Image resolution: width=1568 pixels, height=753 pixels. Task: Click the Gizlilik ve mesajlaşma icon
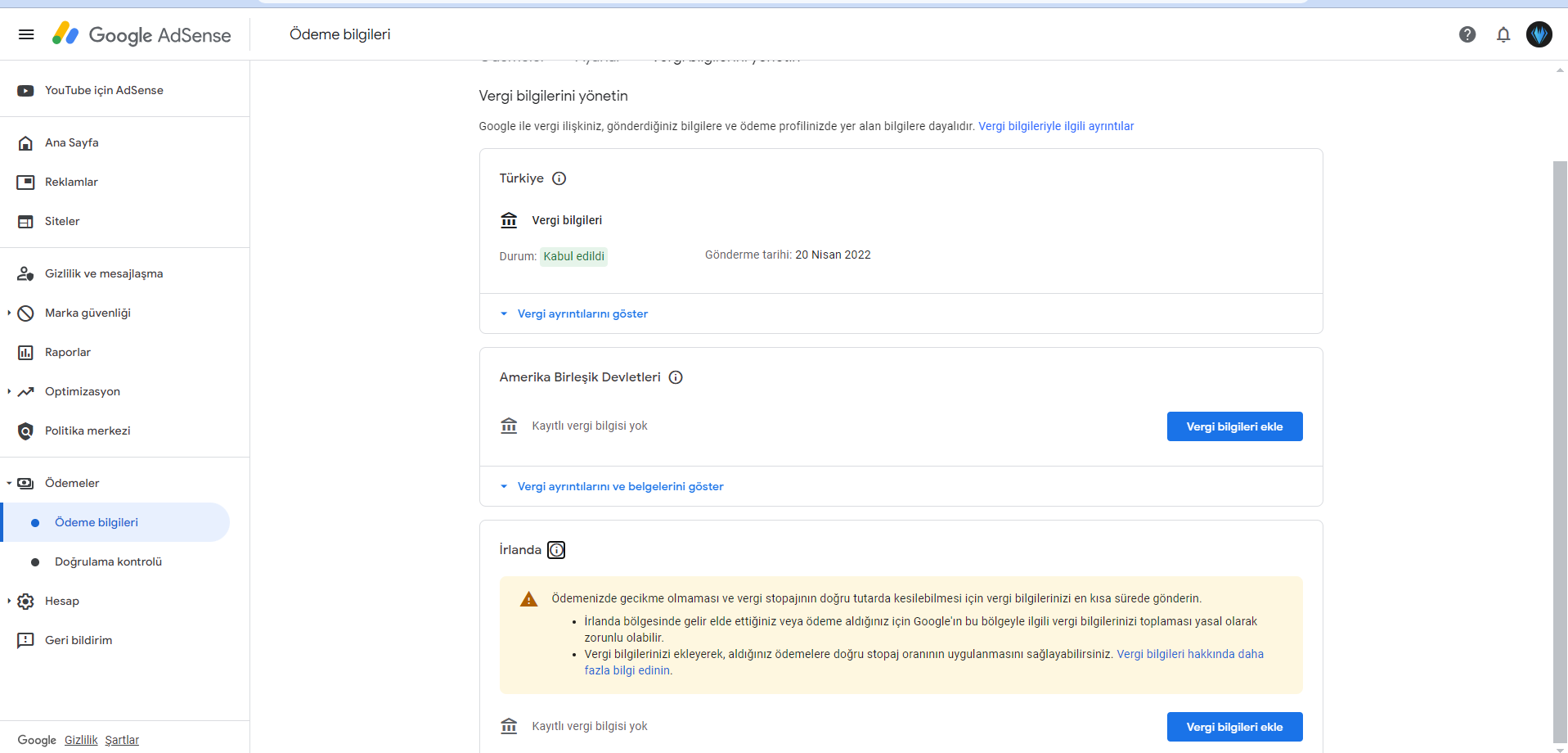(x=26, y=274)
